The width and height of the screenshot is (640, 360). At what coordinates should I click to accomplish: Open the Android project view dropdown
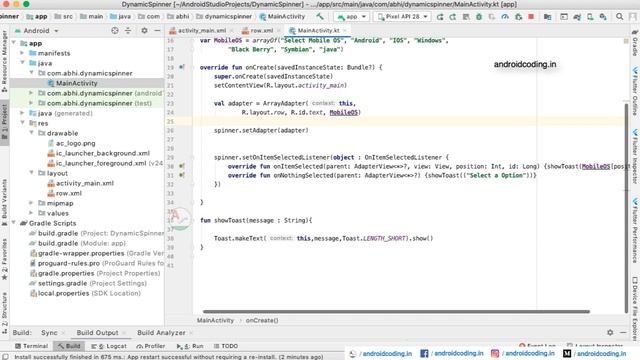coord(37,31)
